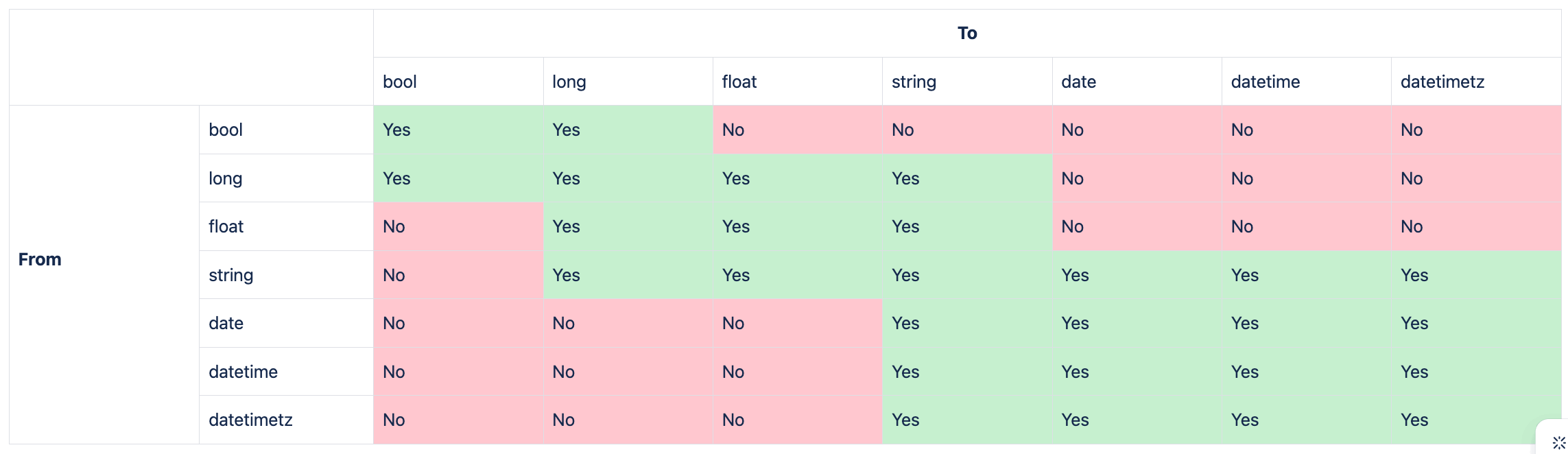Select long-to-datetimetz 'No' cell
The height and width of the screenshot is (454, 1568).
click(1412, 178)
